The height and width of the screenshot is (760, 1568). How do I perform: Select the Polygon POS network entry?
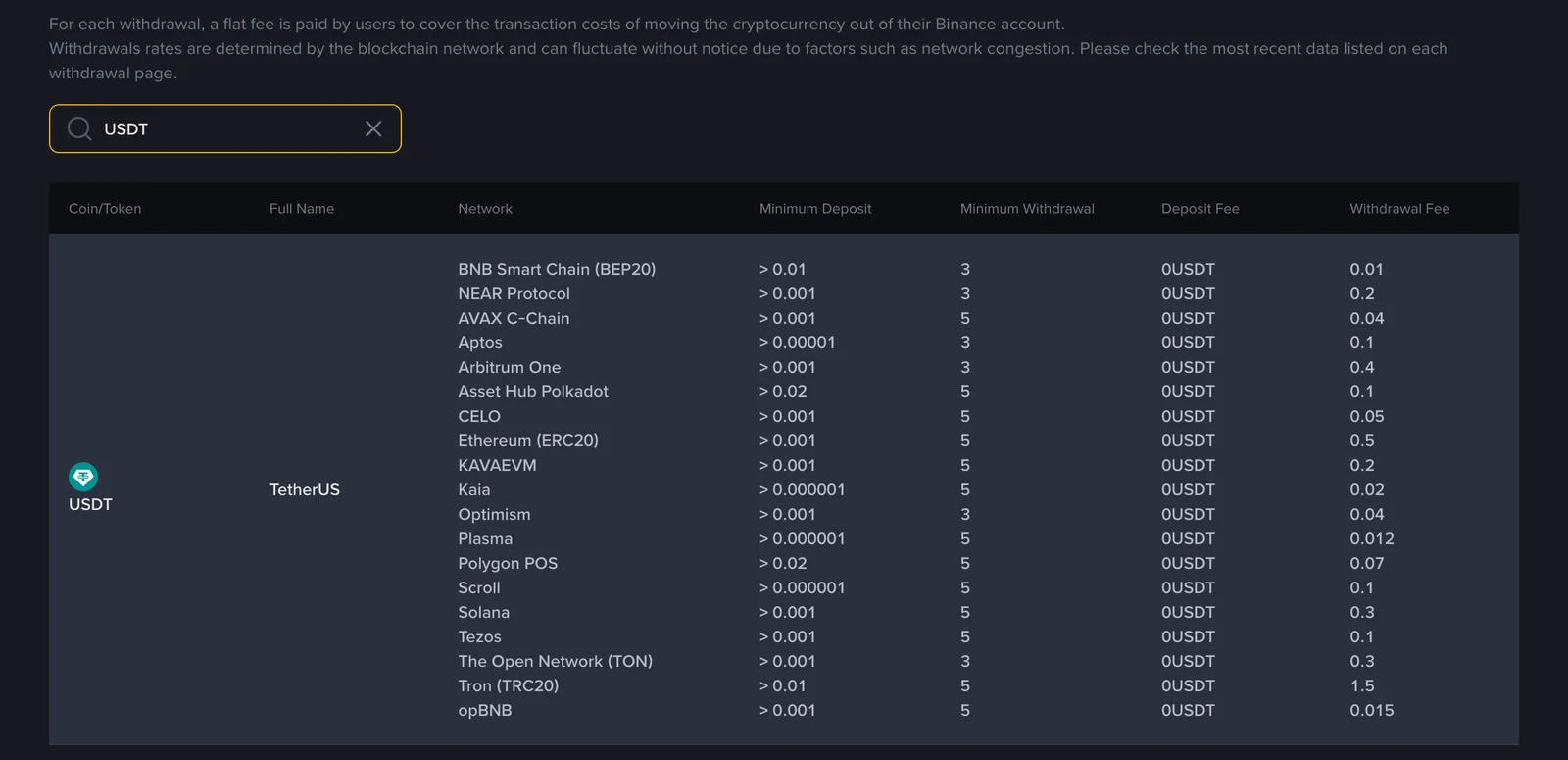tap(508, 563)
